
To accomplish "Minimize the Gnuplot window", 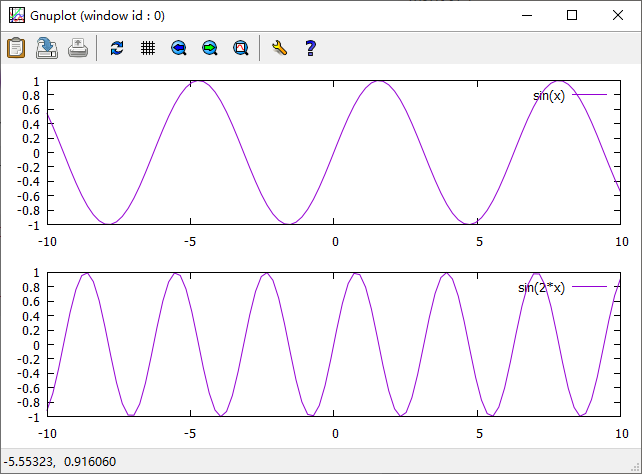I will (x=527, y=16).
